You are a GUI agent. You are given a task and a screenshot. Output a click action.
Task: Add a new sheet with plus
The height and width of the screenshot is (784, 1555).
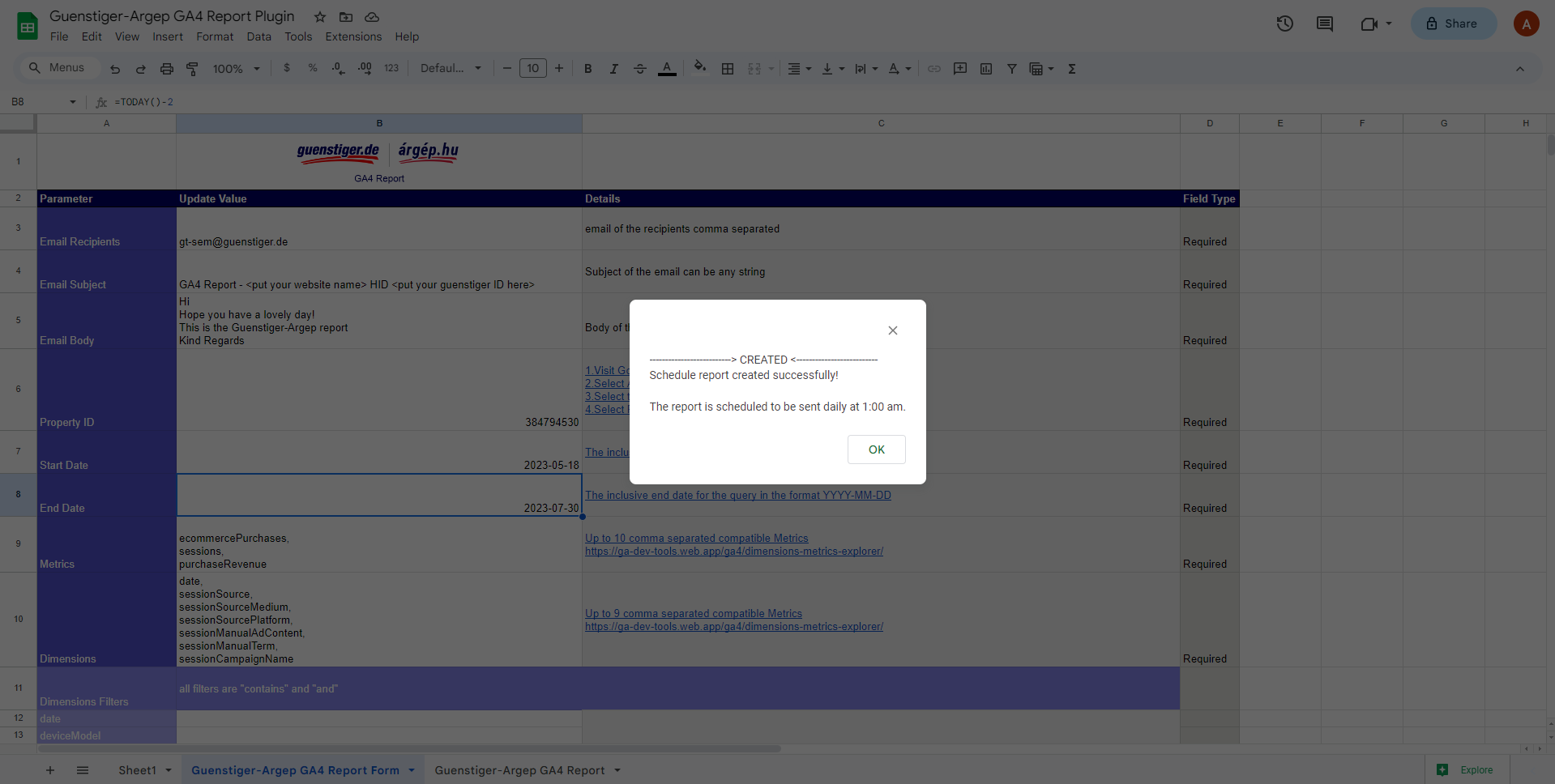click(50, 770)
